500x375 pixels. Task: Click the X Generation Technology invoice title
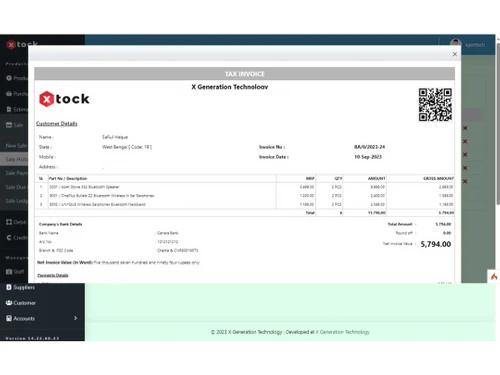(230, 87)
